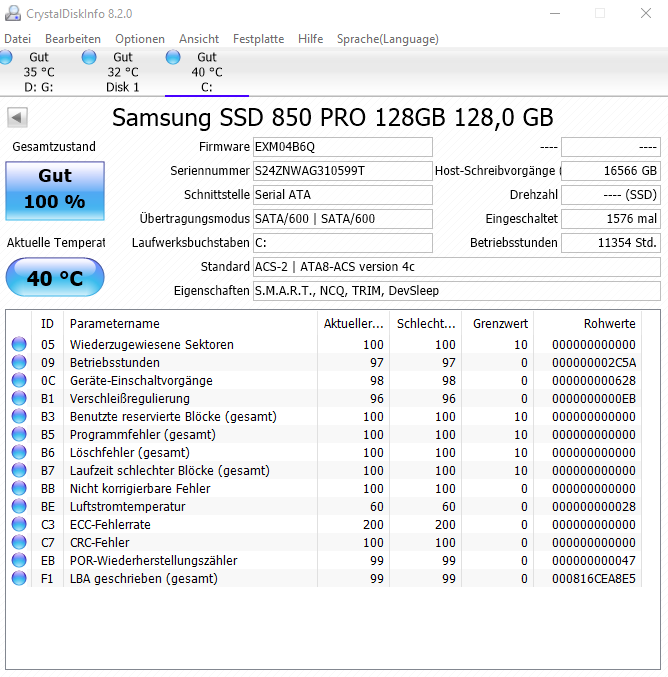Image resolution: width=668 pixels, height=677 pixels.
Task: Minimize the CrystalDiskInfo window
Action: coord(555,13)
